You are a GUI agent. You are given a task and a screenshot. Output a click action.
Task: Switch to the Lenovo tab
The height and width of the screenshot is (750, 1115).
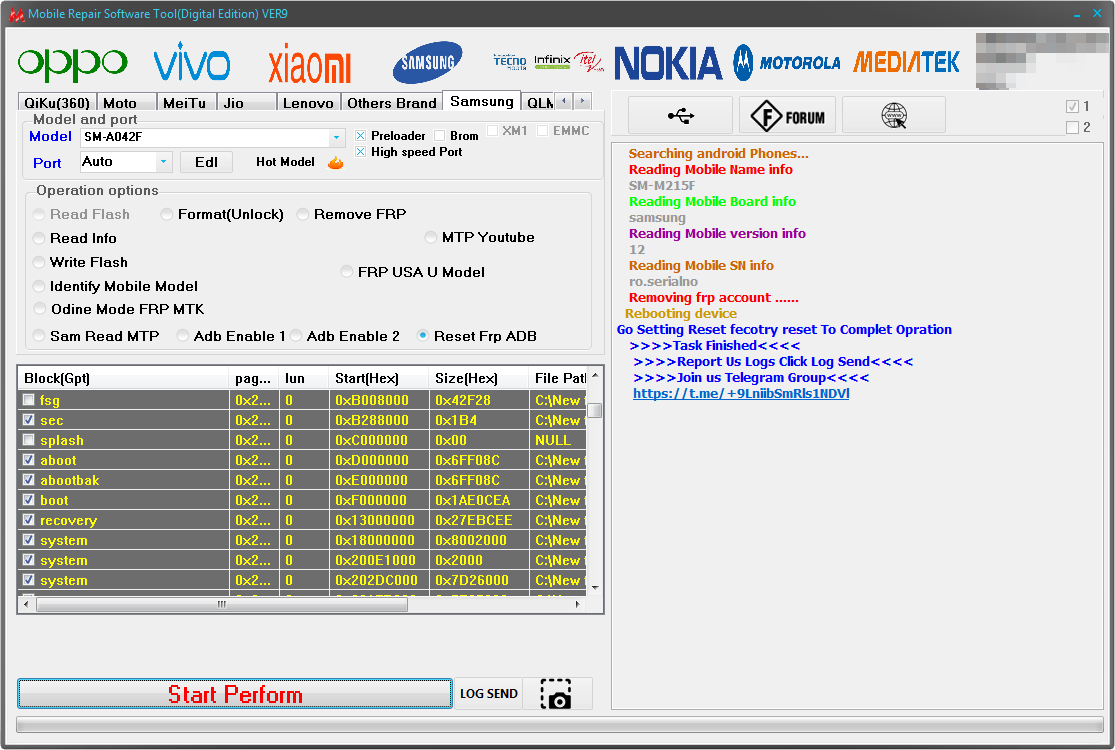[308, 103]
